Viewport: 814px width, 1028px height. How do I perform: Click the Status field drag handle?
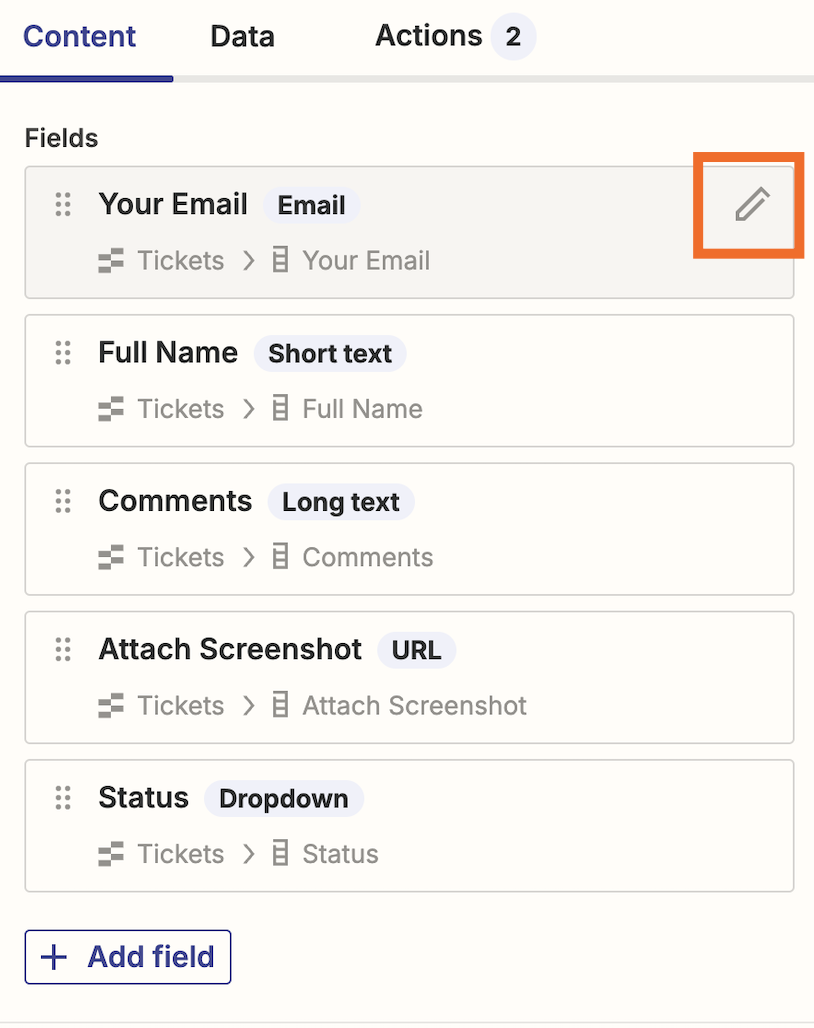63,798
